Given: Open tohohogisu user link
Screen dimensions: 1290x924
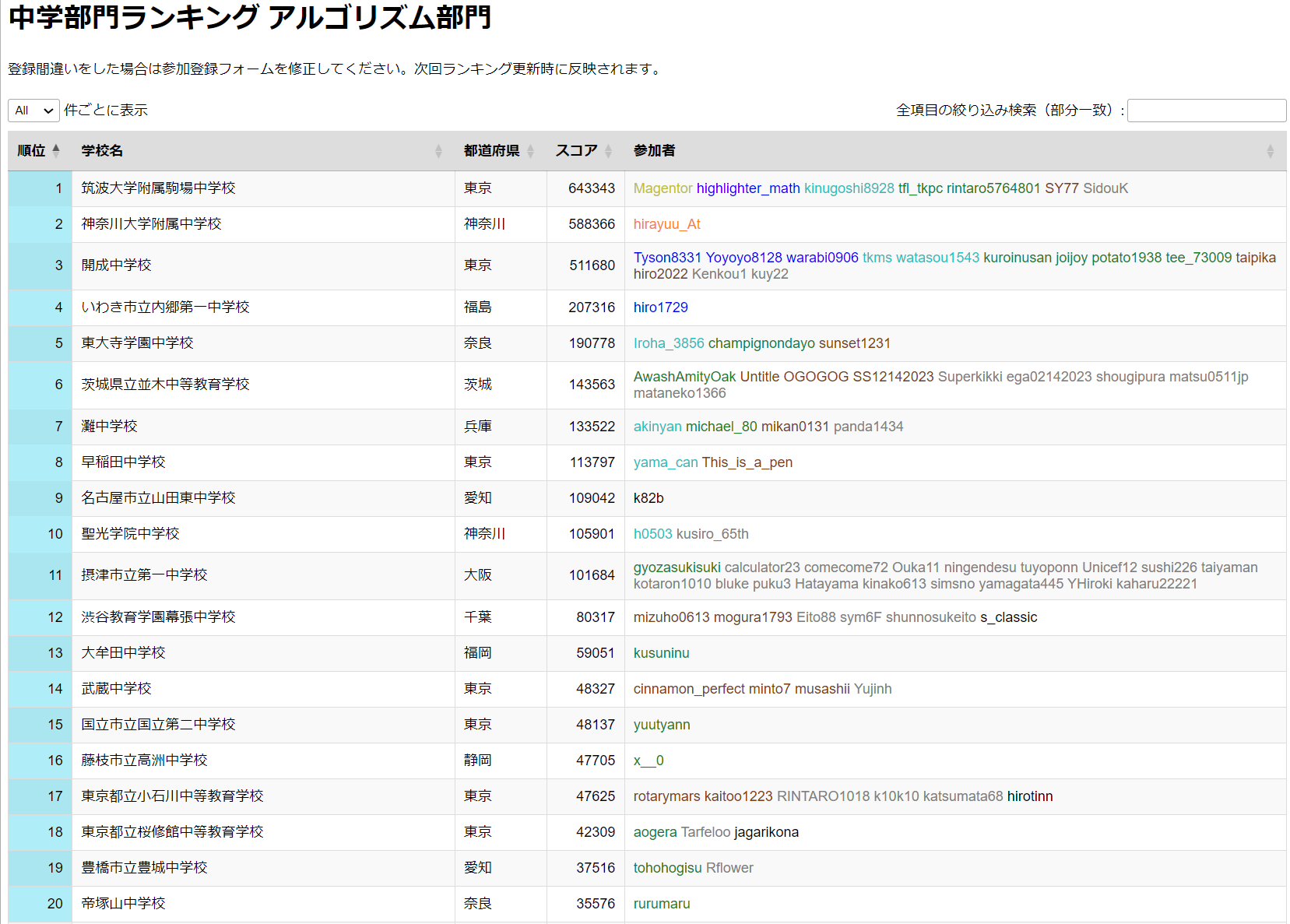Looking at the screenshot, I should [668, 868].
